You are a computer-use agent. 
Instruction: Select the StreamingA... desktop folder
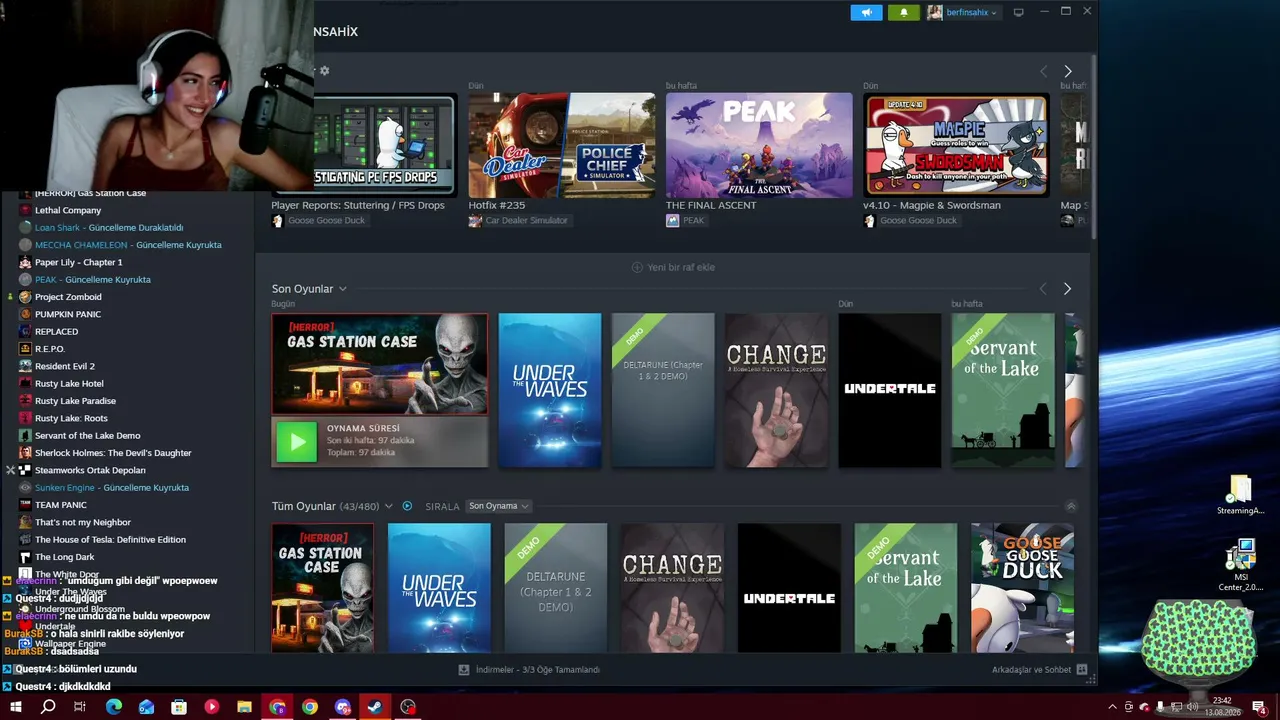click(x=1240, y=495)
